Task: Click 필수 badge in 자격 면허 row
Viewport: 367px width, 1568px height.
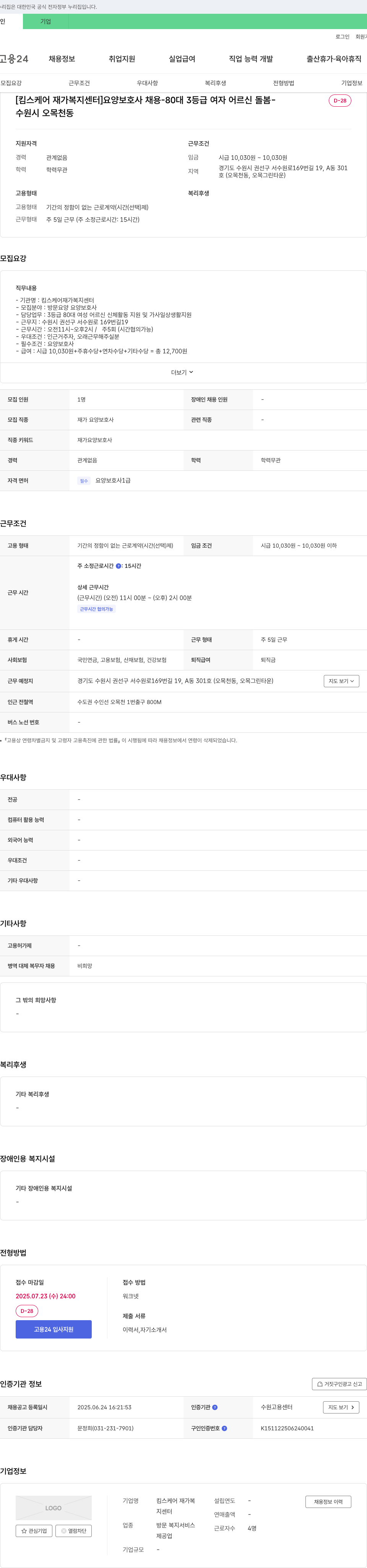Action: click(84, 481)
